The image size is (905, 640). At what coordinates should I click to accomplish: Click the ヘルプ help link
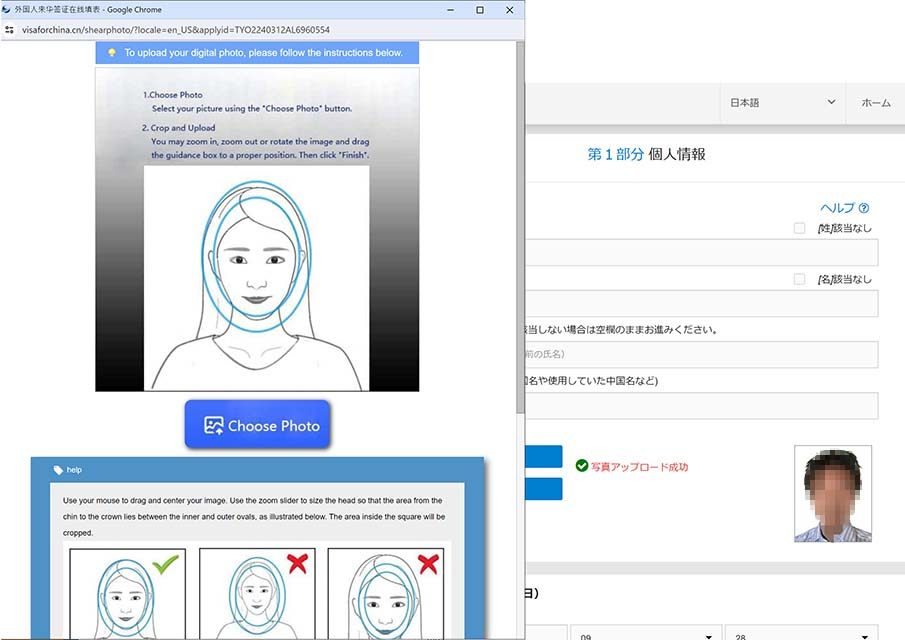pyautogui.click(x=837, y=208)
